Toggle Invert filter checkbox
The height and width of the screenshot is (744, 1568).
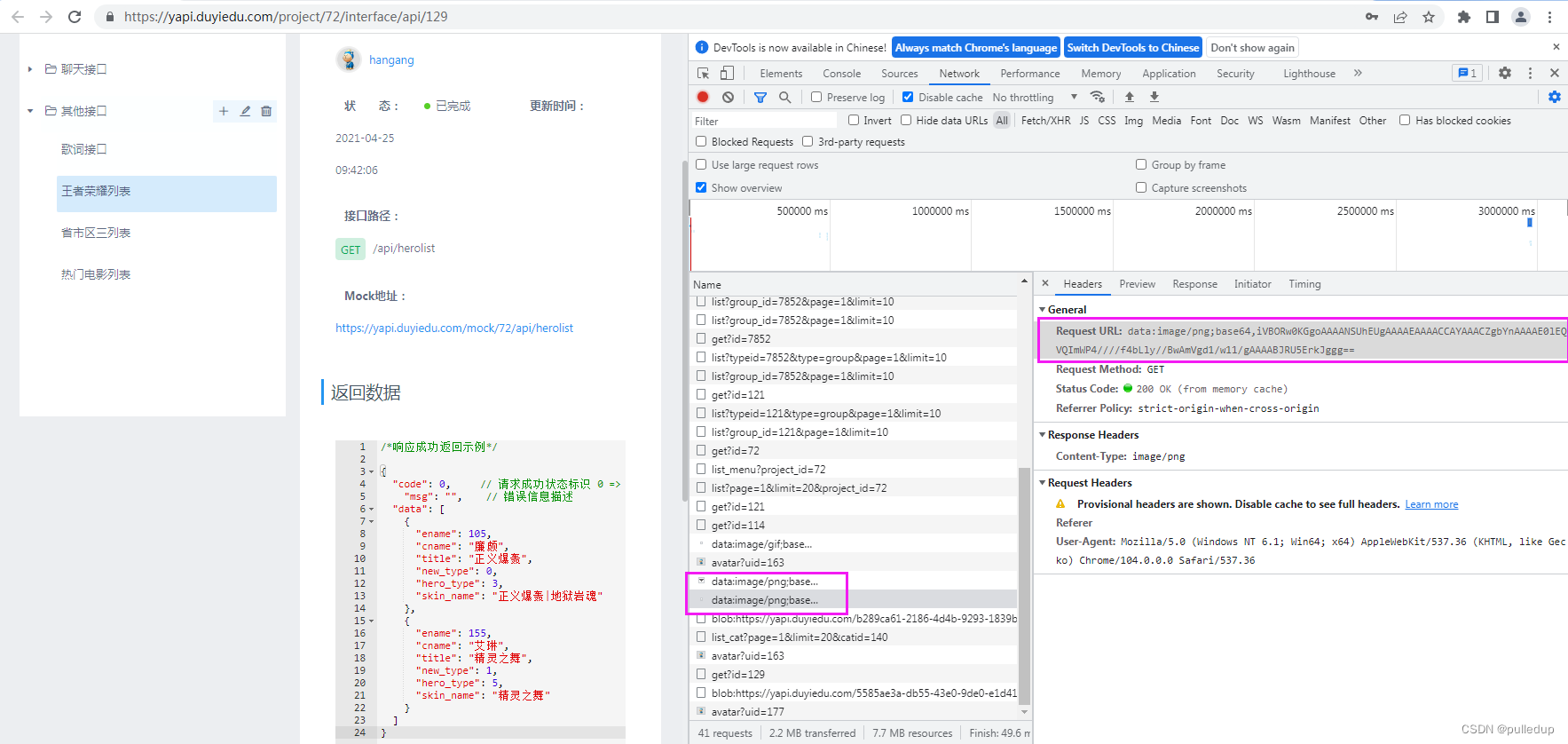click(x=854, y=120)
